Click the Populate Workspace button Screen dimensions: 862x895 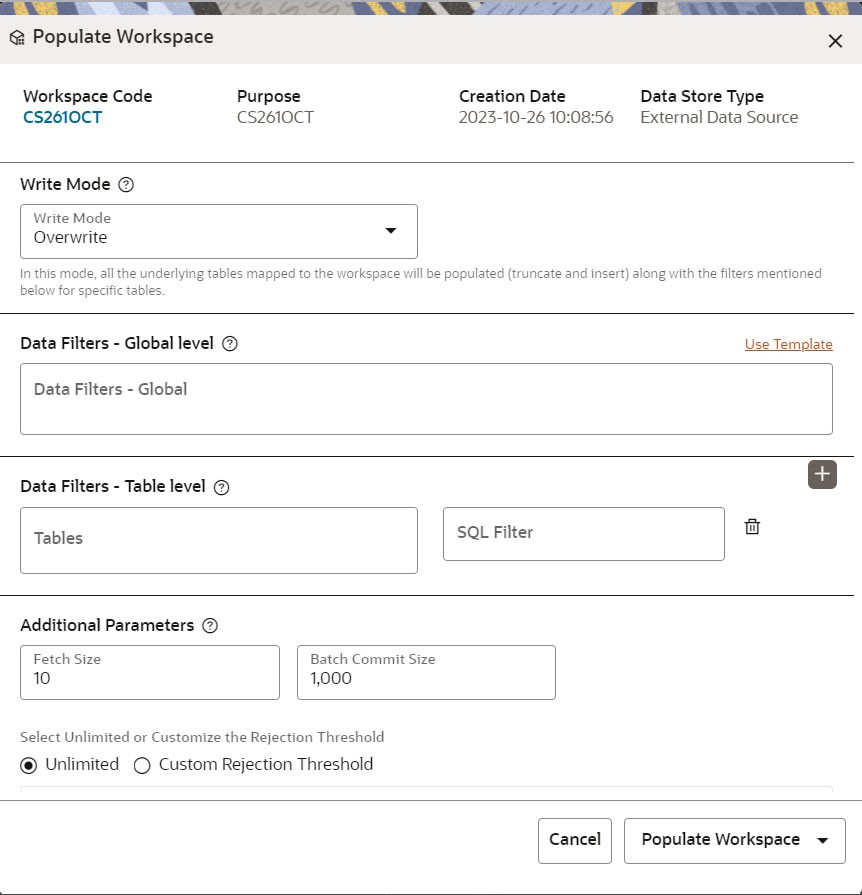[x=719, y=840]
